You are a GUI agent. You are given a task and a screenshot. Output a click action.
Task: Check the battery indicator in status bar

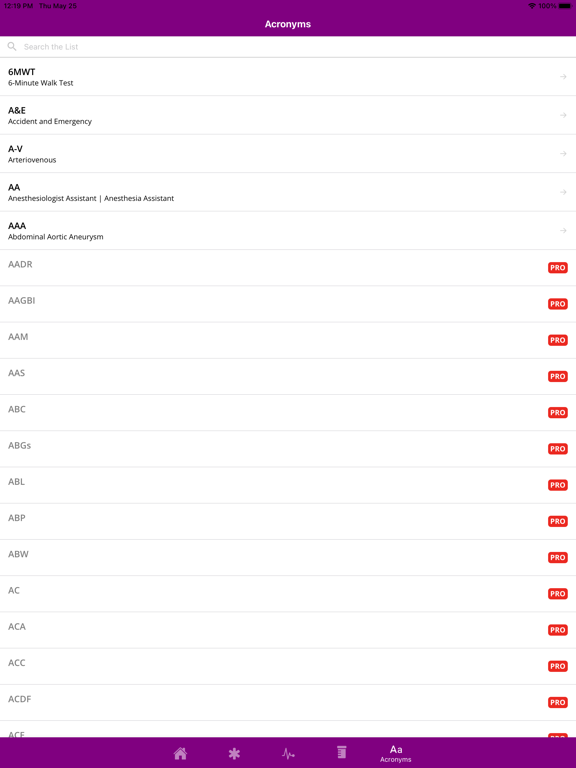(x=565, y=6)
